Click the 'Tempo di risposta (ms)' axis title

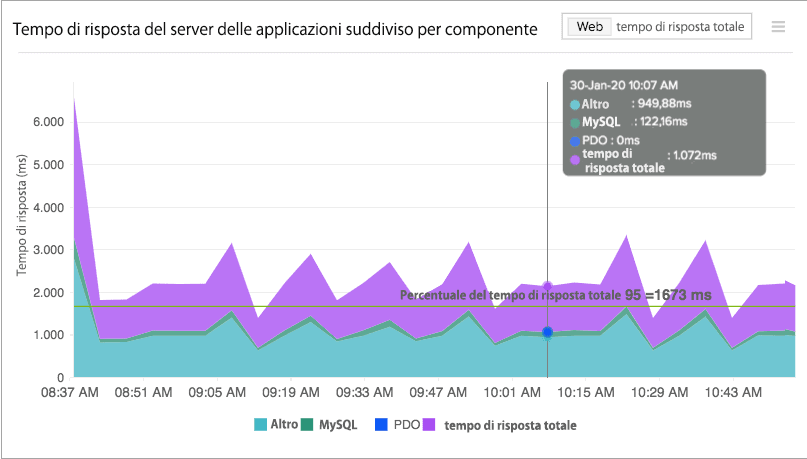pyautogui.click(x=21, y=215)
